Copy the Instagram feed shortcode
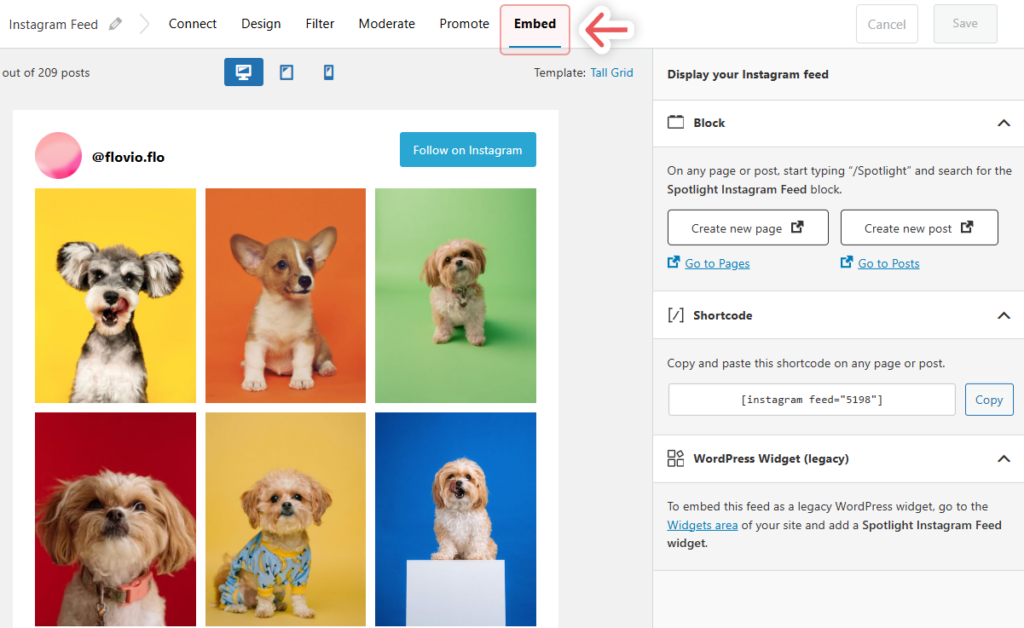Screen dimensions: 1024x628 (988, 399)
